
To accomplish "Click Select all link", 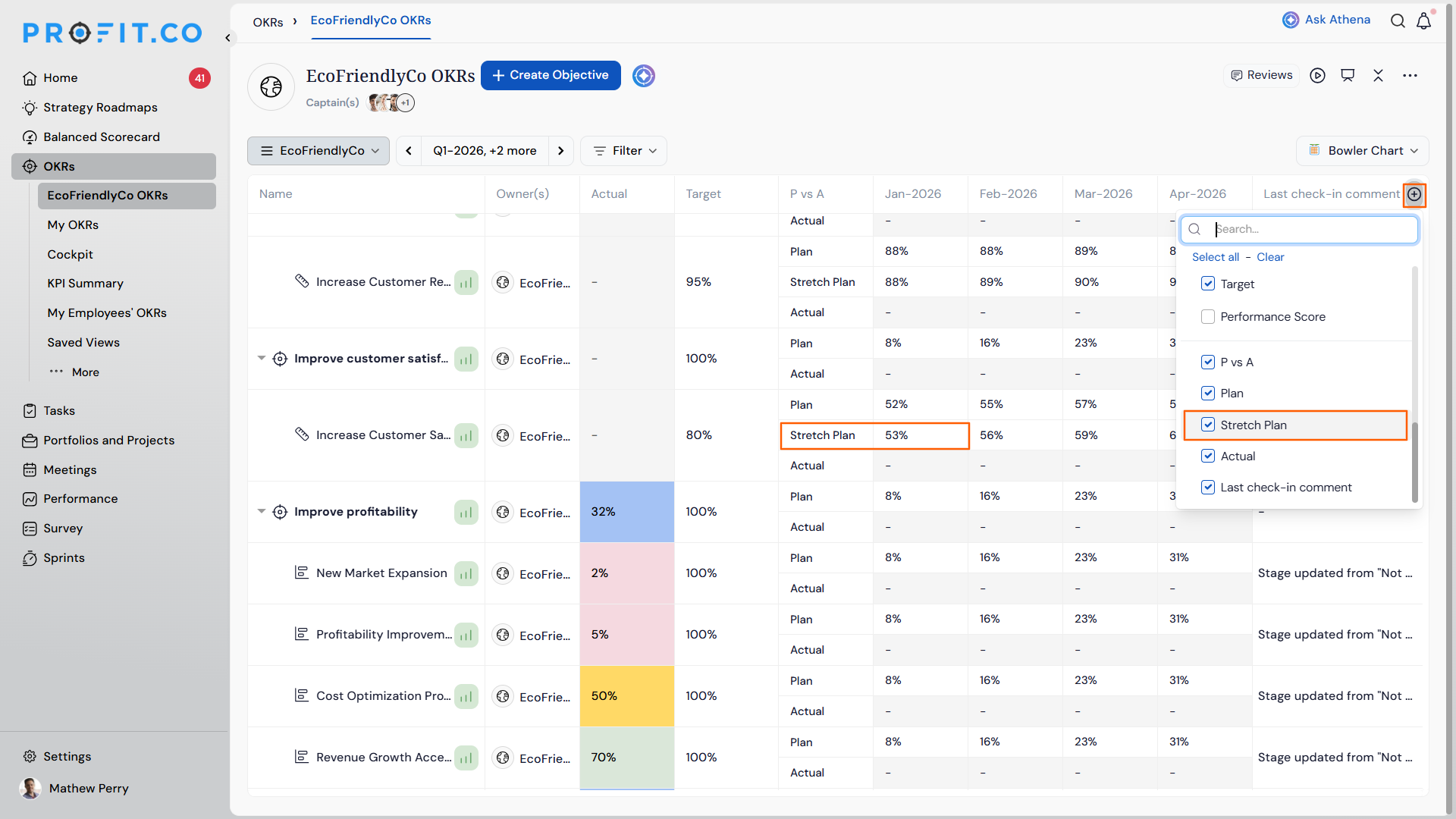I will coord(1216,257).
